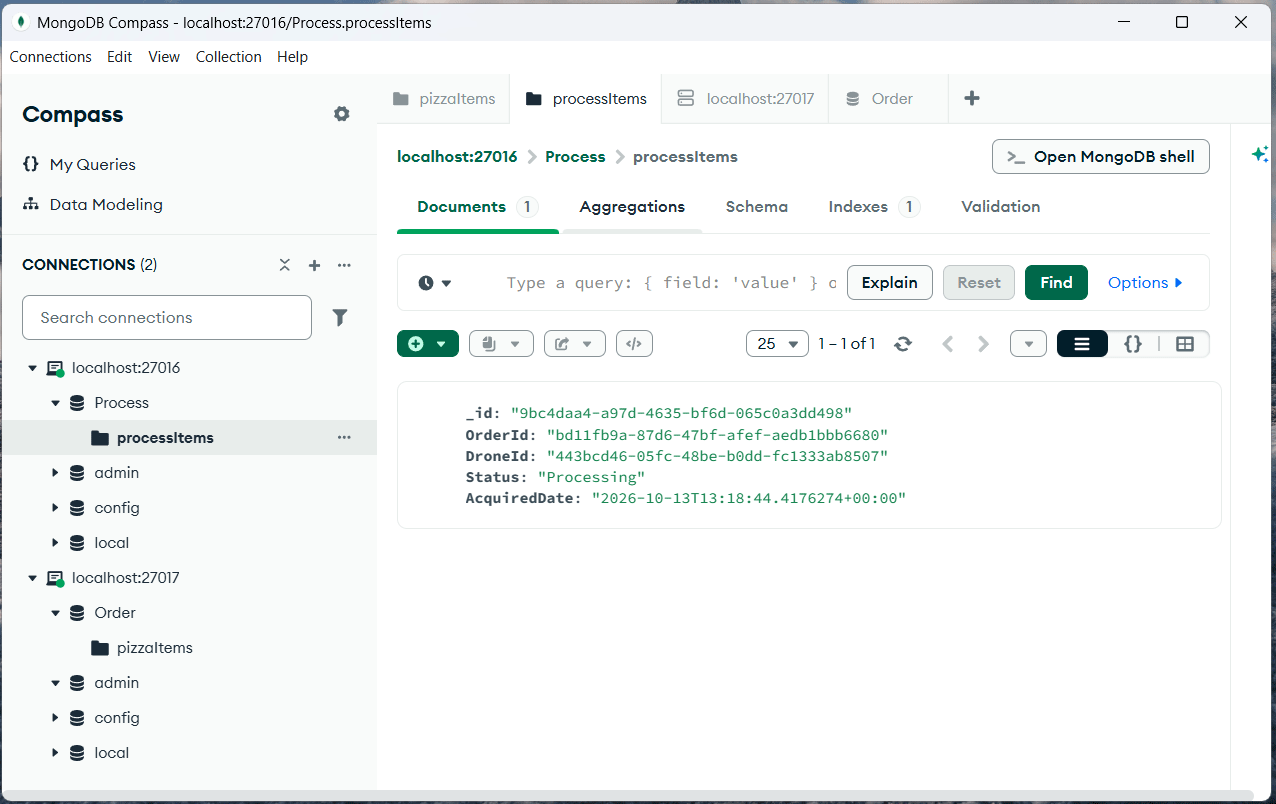
Task: Click the Explain button
Action: tap(890, 283)
